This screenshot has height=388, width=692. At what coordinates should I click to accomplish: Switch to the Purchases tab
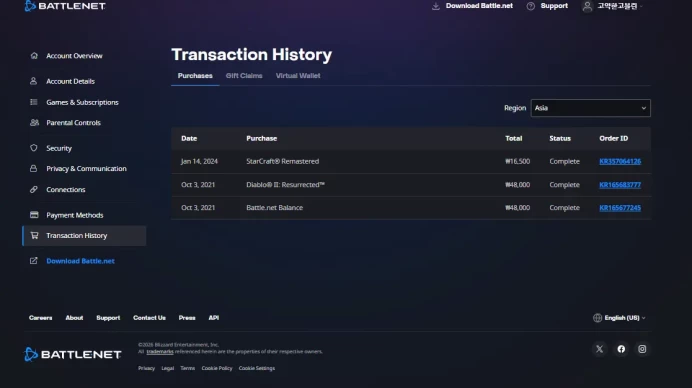[x=195, y=76]
